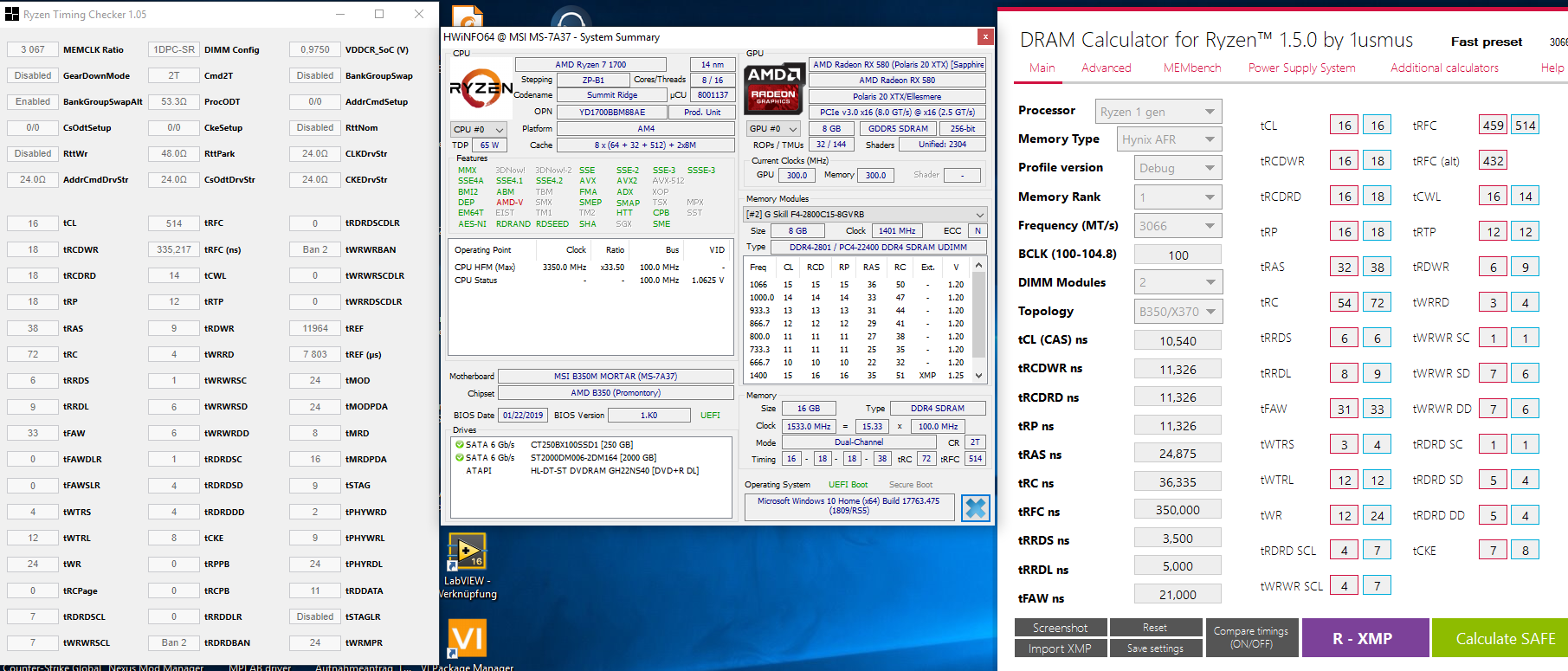The image size is (1568, 671).
Task: Click the tCL (CAS) ns input field
Action: (x=1178, y=341)
